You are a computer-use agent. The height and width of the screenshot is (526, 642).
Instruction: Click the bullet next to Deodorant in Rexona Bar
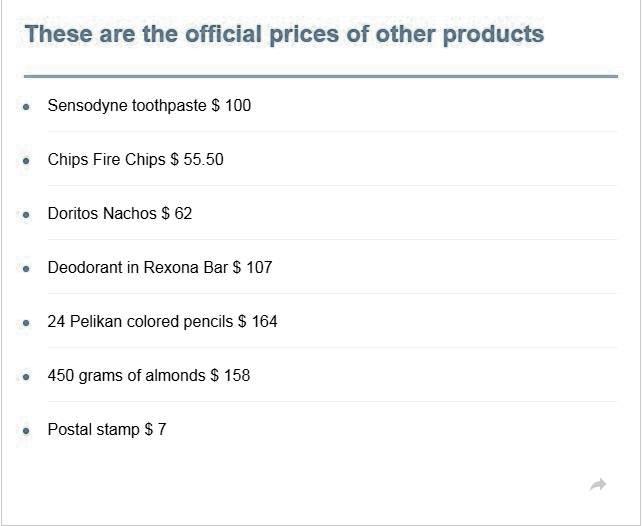(x=25, y=268)
